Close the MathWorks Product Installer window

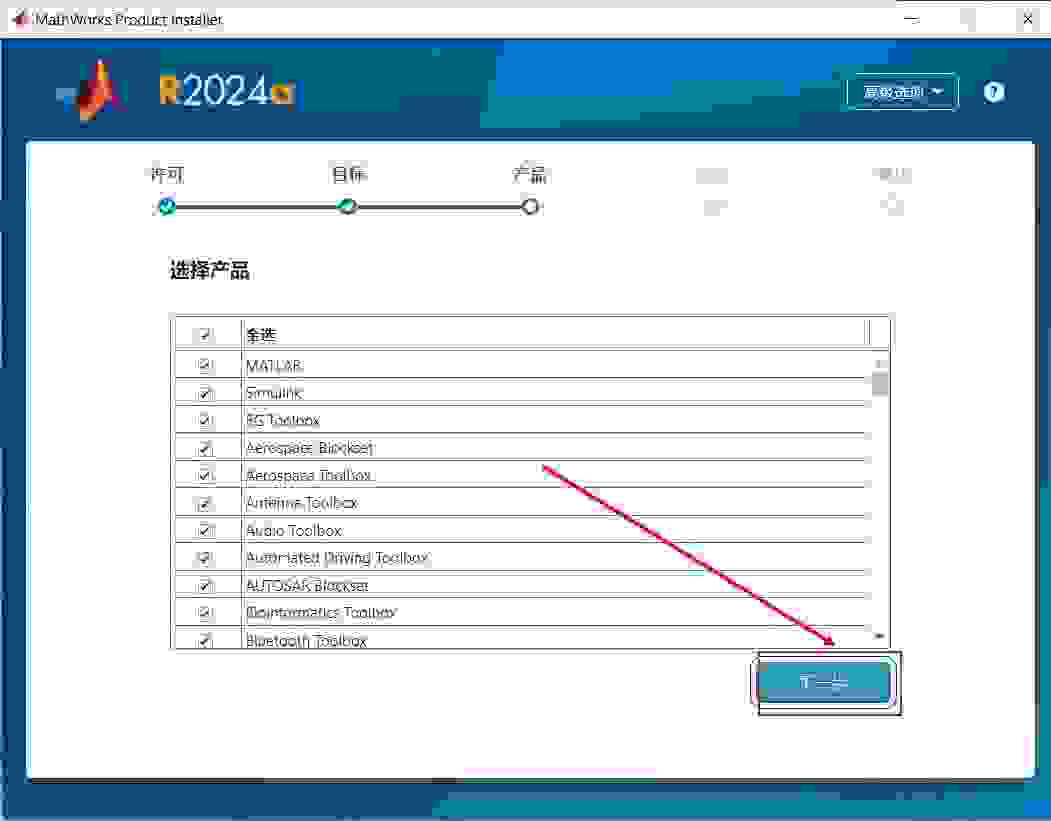tap(1028, 19)
